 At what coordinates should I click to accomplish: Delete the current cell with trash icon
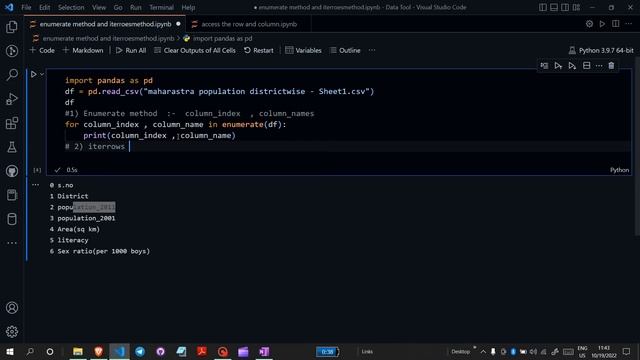tap(611, 66)
